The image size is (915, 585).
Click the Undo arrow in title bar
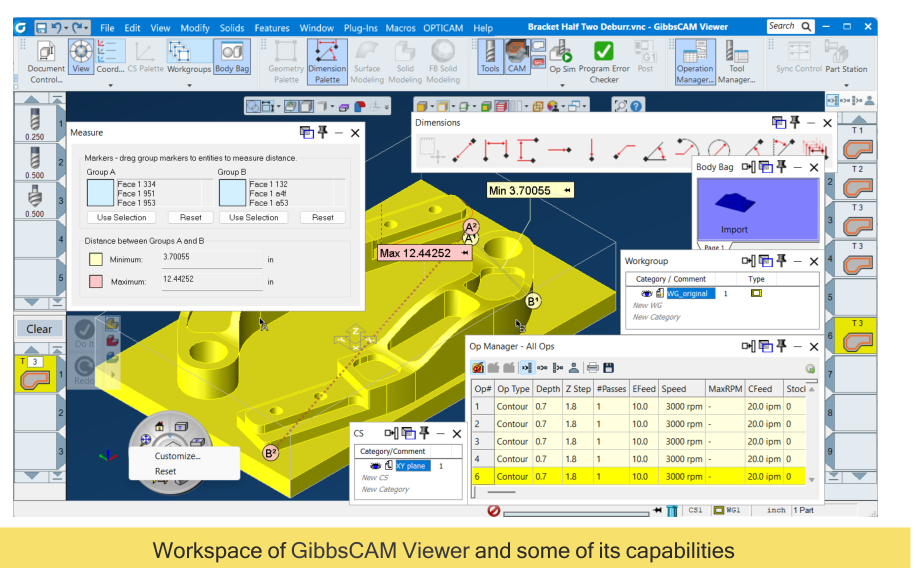tap(57, 27)
